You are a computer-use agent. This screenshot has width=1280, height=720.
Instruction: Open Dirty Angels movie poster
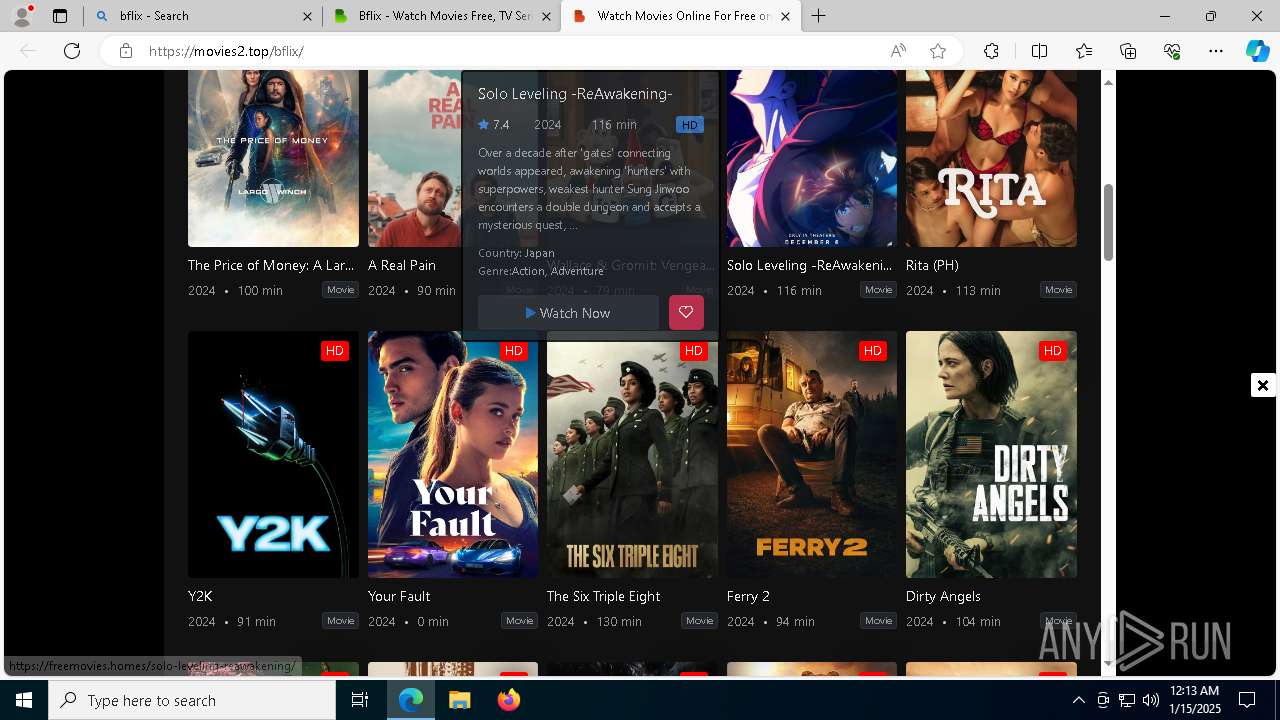pyautogui.click(x=991, y=454)
